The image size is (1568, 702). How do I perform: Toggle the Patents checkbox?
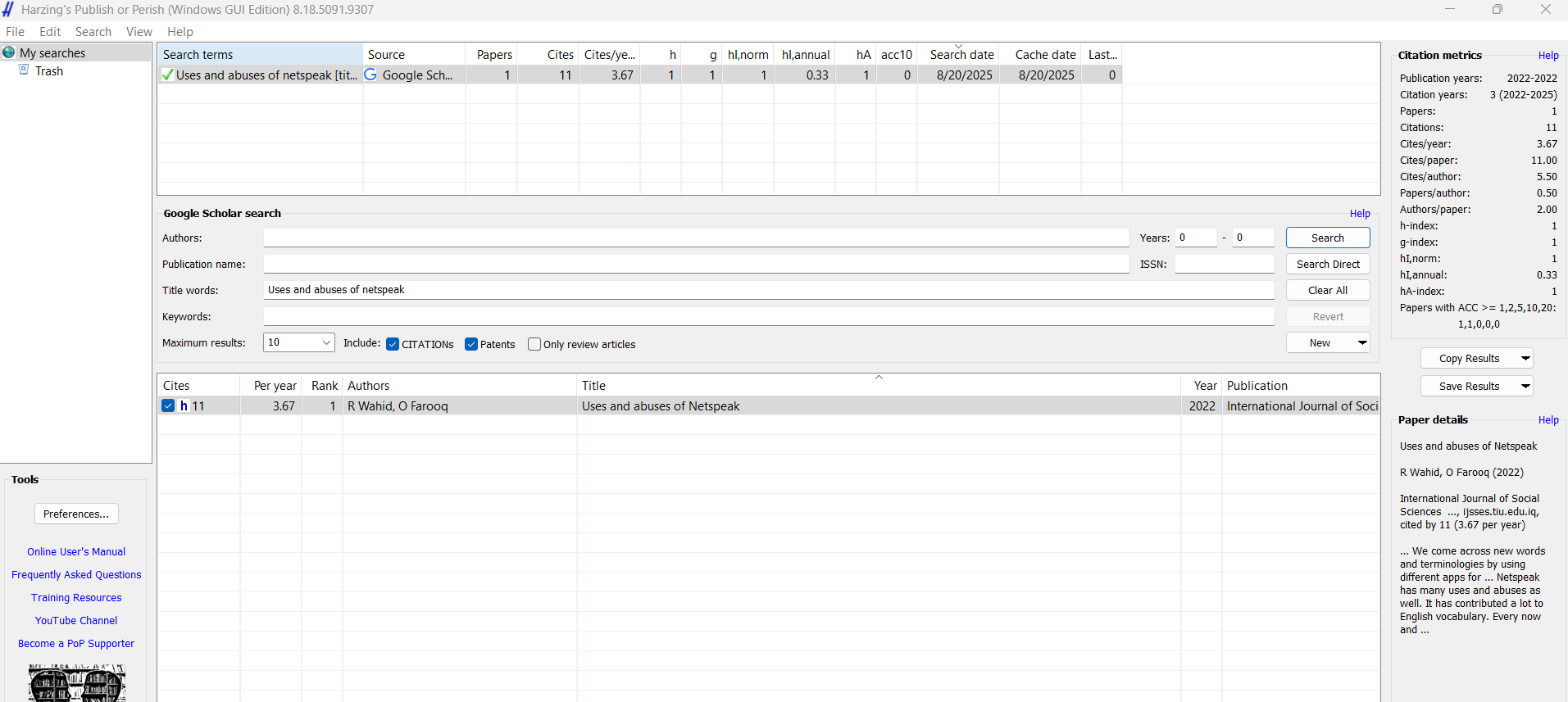click(471, 344)
